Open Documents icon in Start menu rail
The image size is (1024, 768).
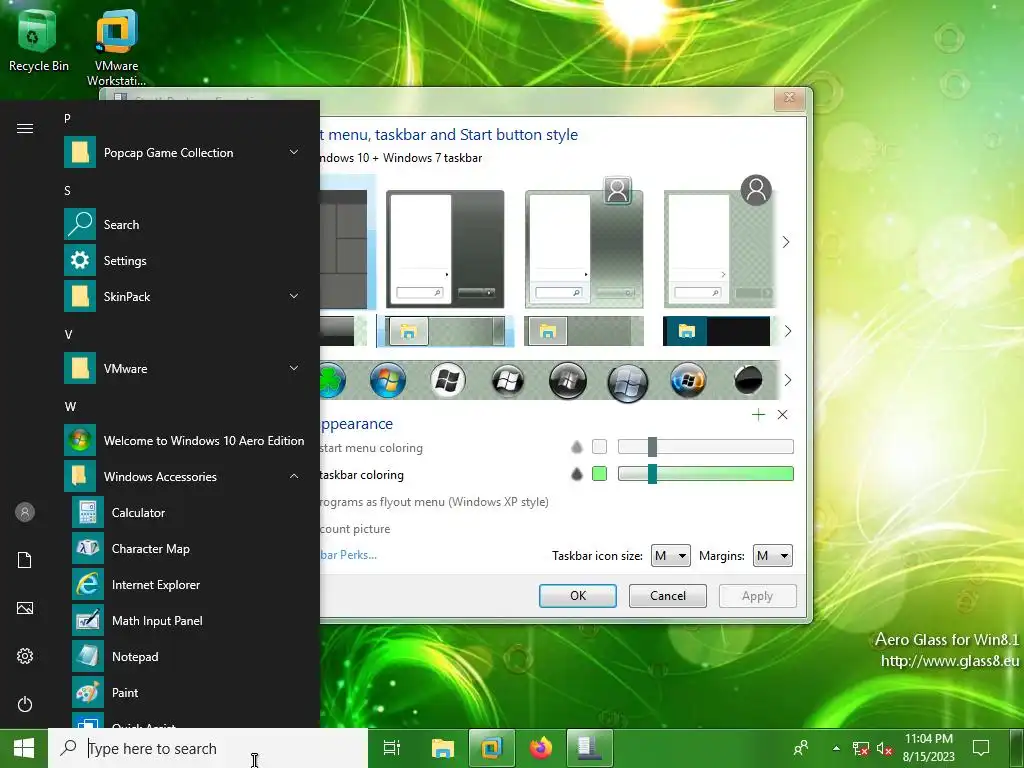click(25, 560)
